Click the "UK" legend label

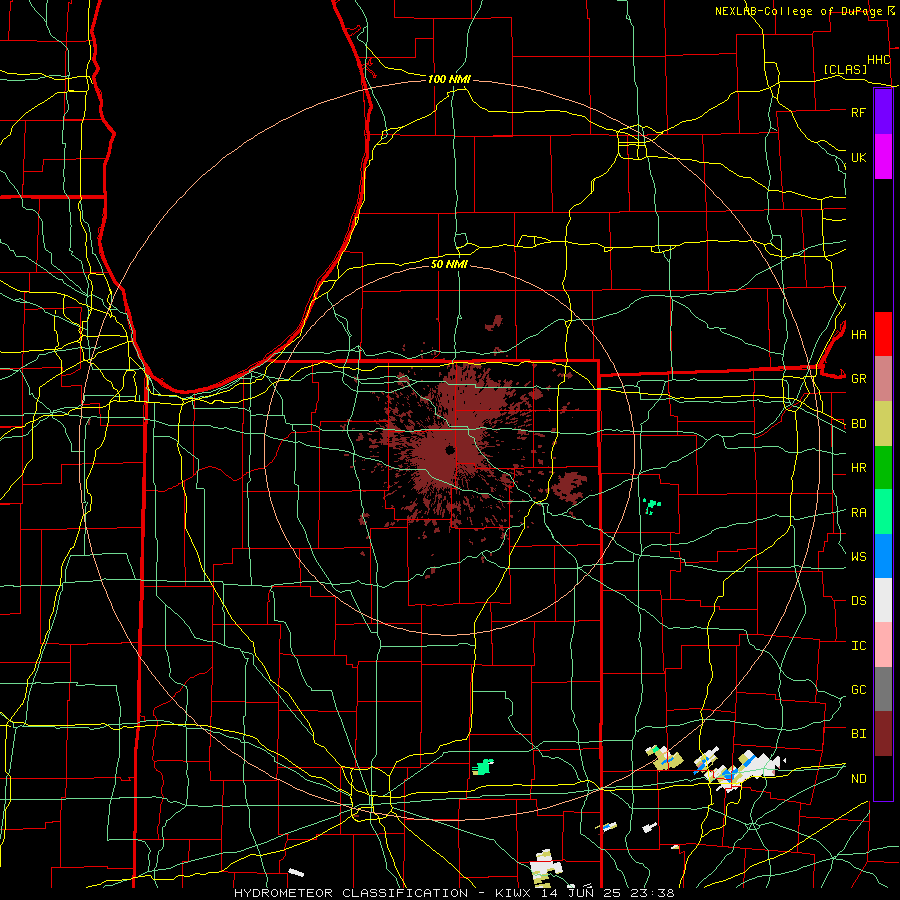click(858, 158)
